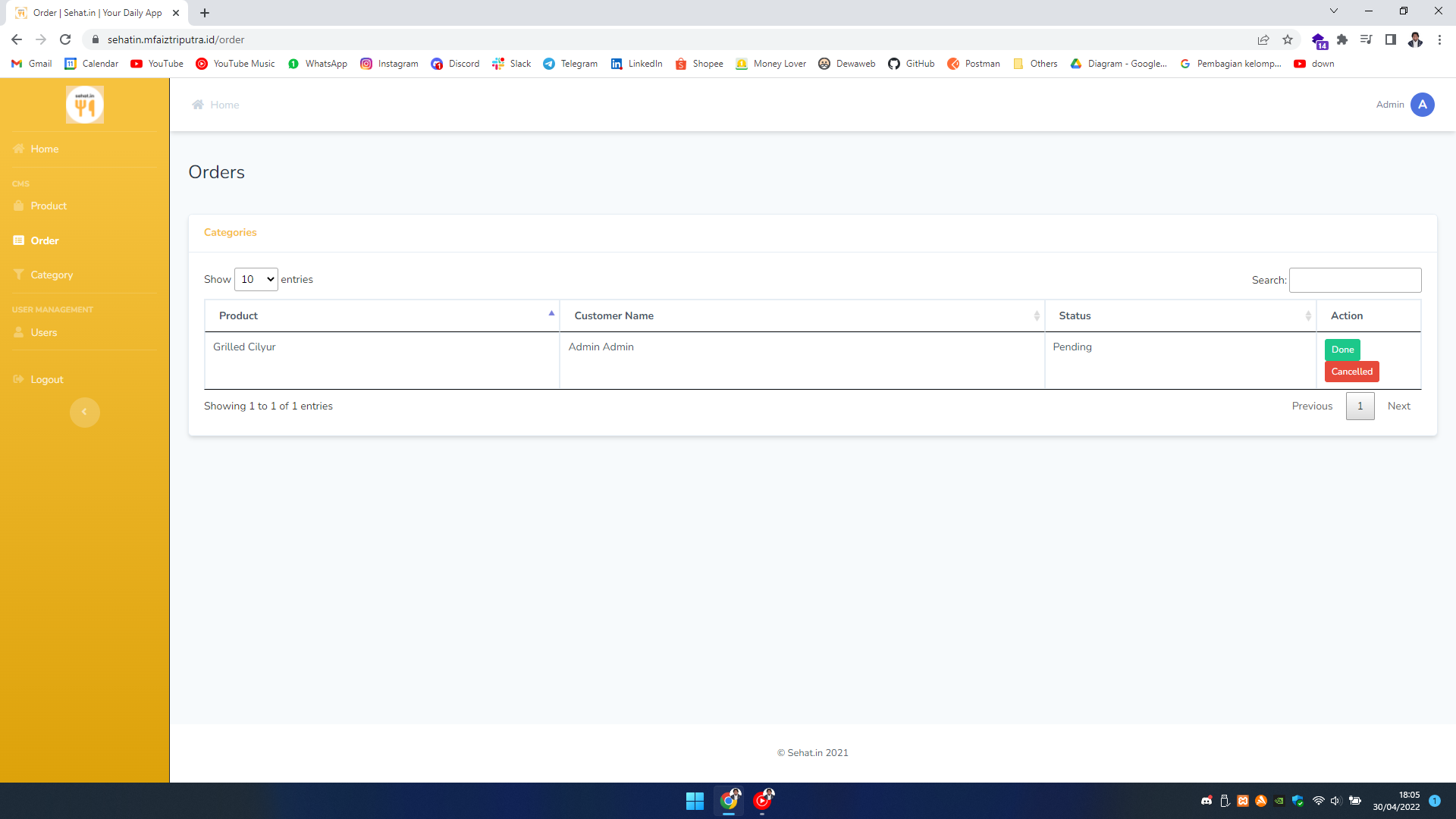Mark Grilled Cilyur order as Done

tap(1341, 350)
